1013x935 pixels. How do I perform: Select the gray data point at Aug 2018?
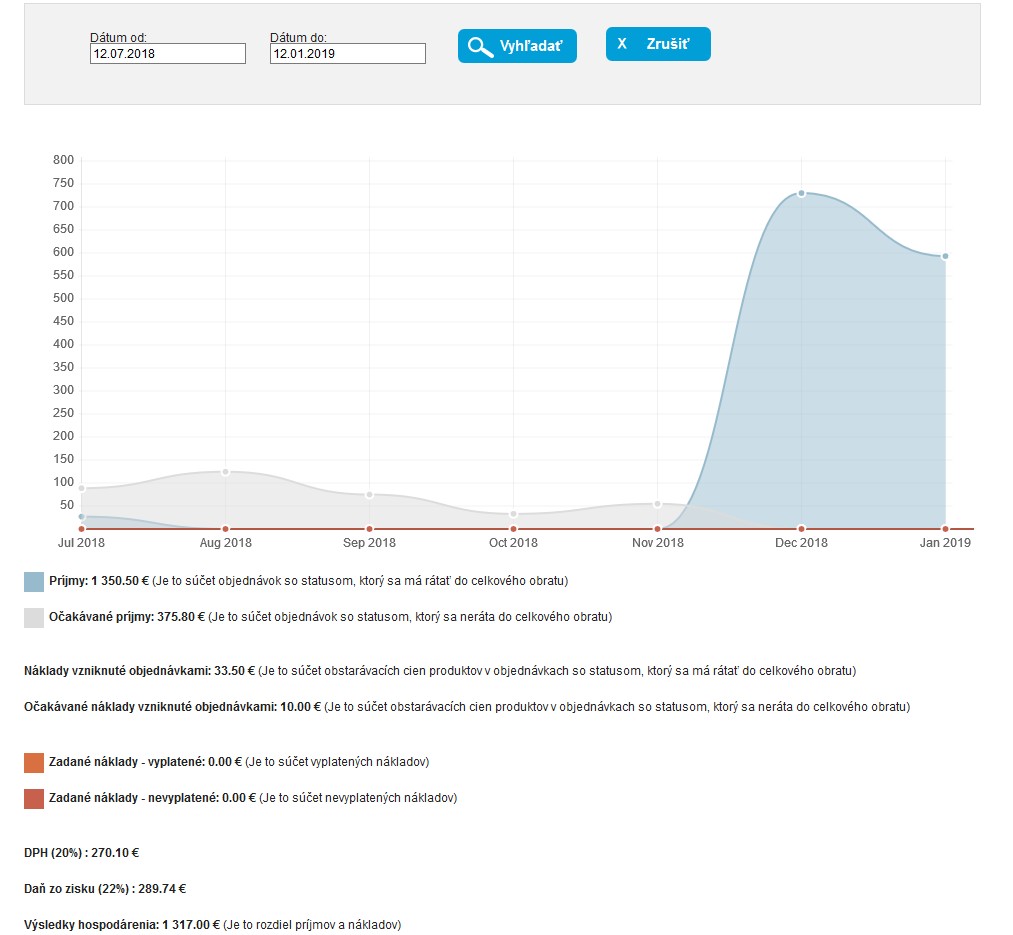point(225,471)
